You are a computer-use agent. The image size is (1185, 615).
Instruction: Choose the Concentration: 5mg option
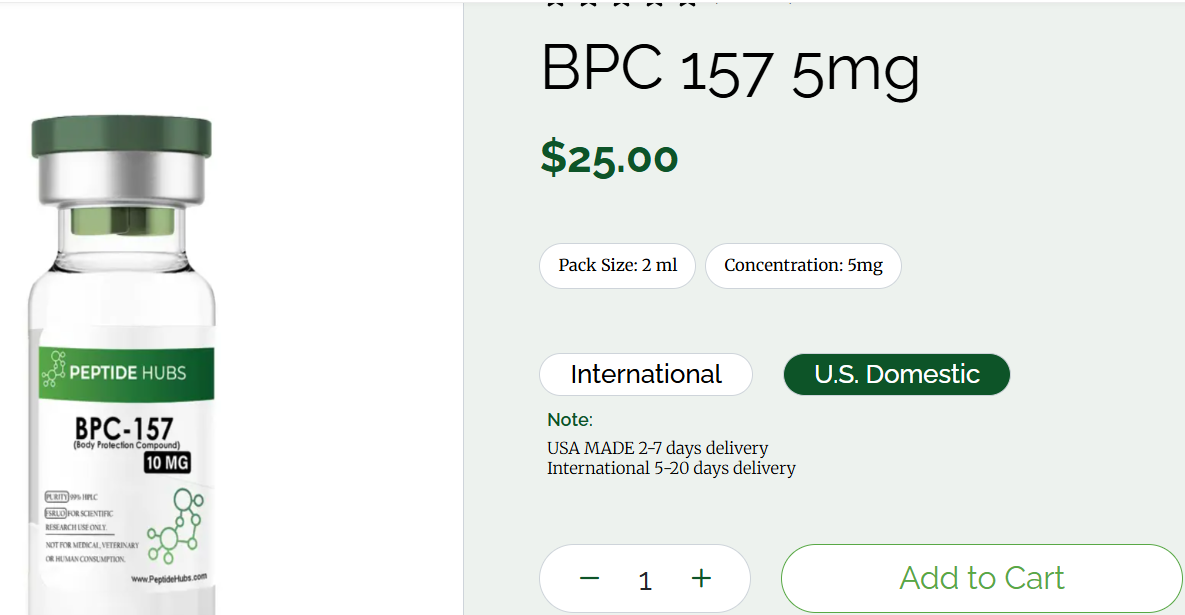[x=803, y=266]
